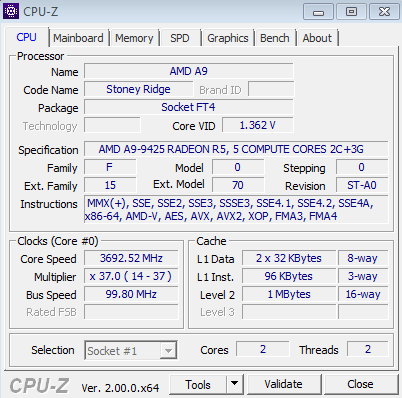Click the Ext. Model value 70
The height and width of the screenshot is (398, 402).
click(238, 185)
